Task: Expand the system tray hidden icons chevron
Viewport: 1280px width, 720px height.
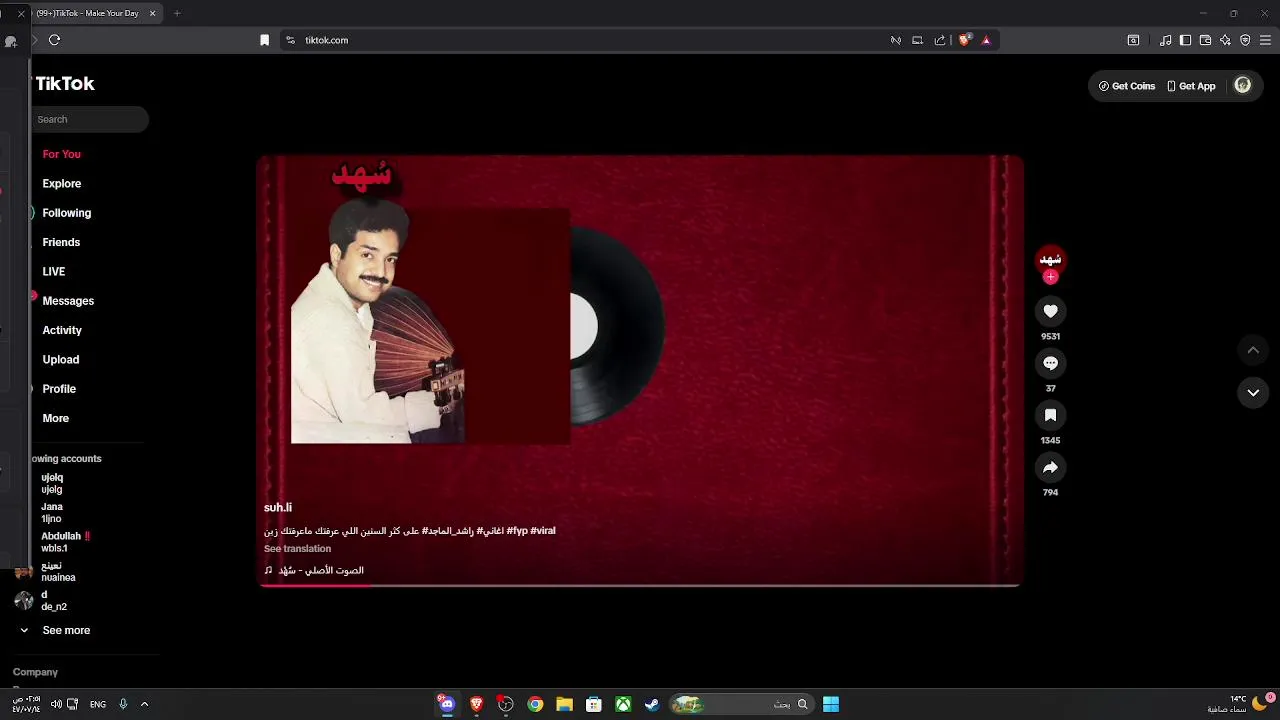Action: click(144, 704)
